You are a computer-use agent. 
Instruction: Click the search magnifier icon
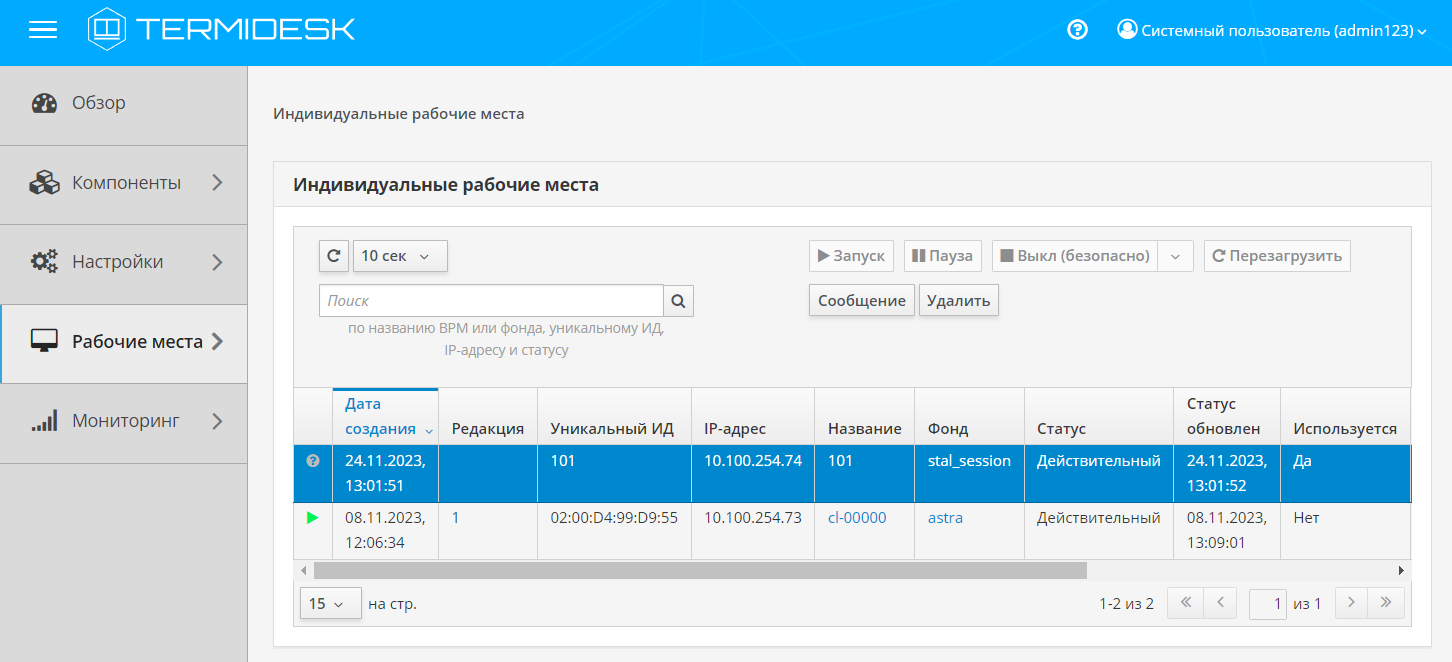678,300
